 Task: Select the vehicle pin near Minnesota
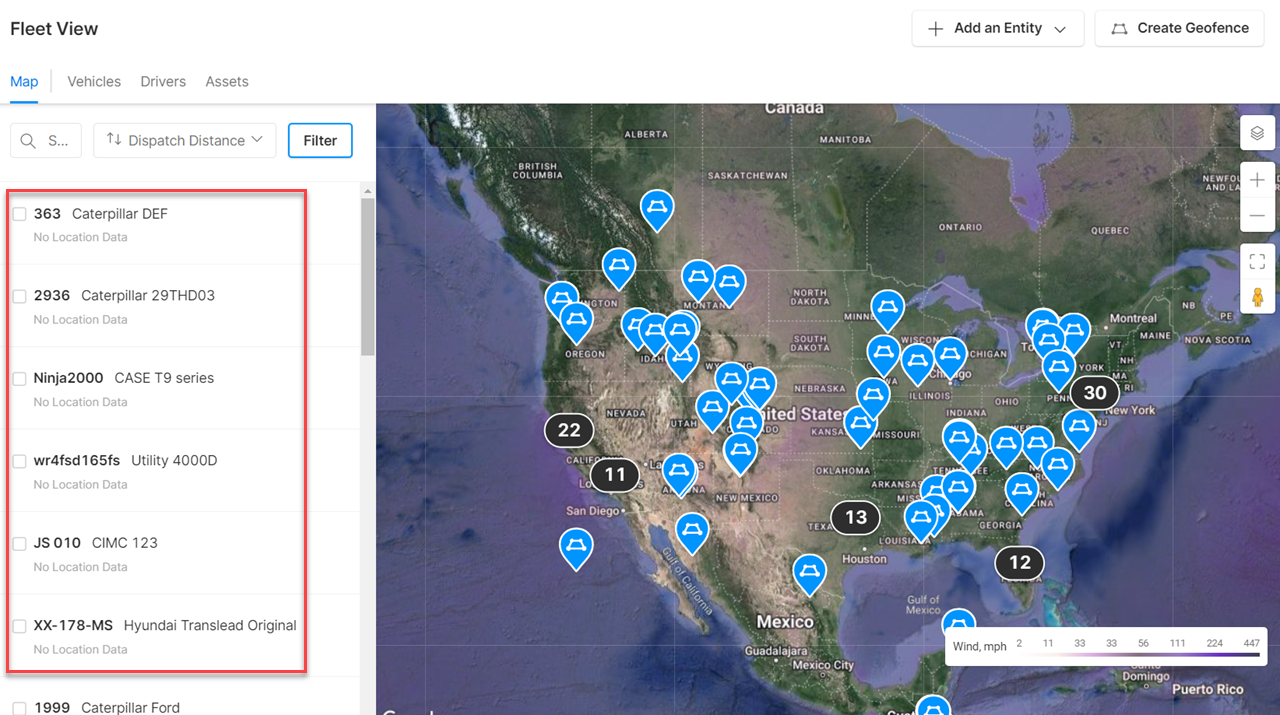pyautogui.click(x=887, y=311)
